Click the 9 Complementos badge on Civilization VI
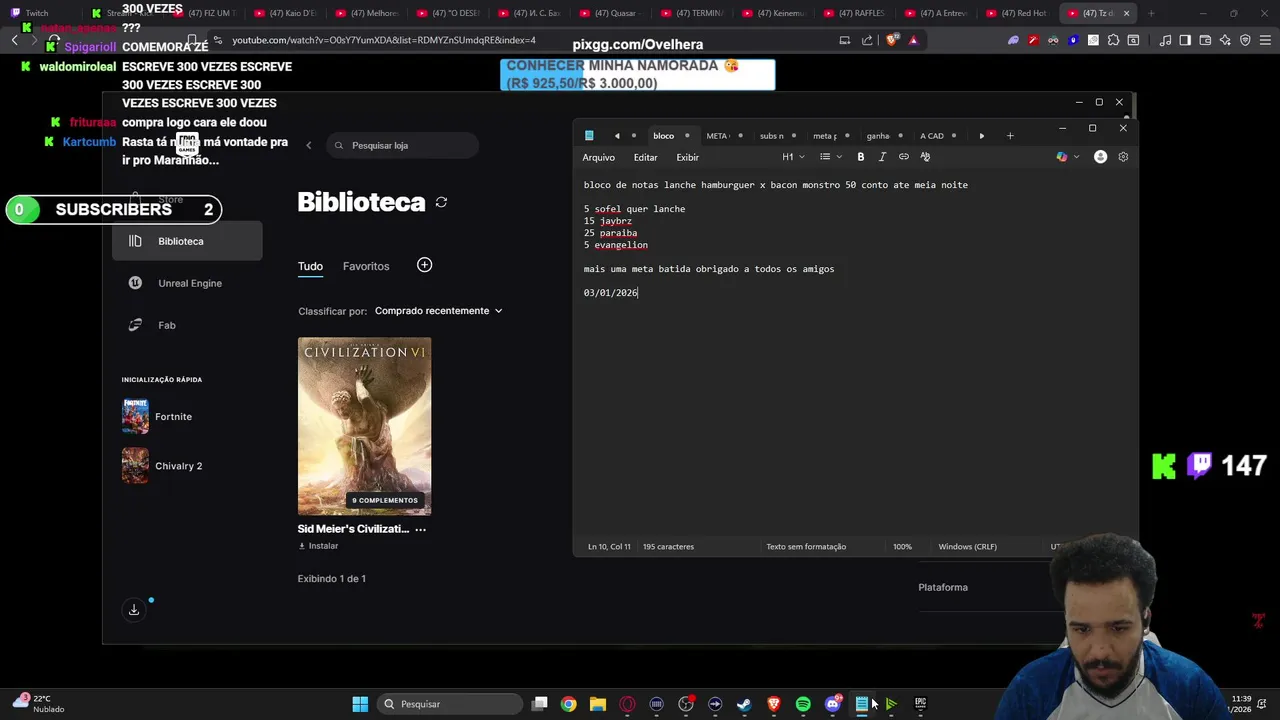Screen dimensions: 1280x720 (385, 500)
